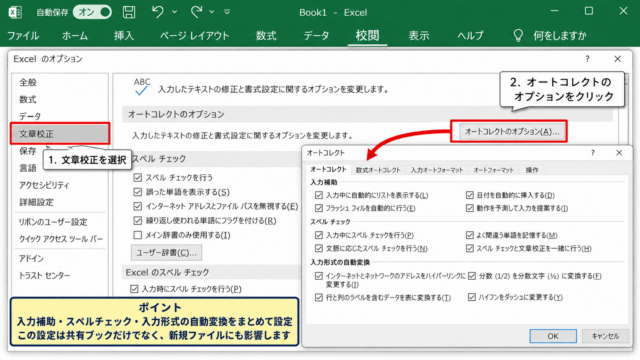Switch to the 数式オートコレクト tab

(x=378, y=170)
